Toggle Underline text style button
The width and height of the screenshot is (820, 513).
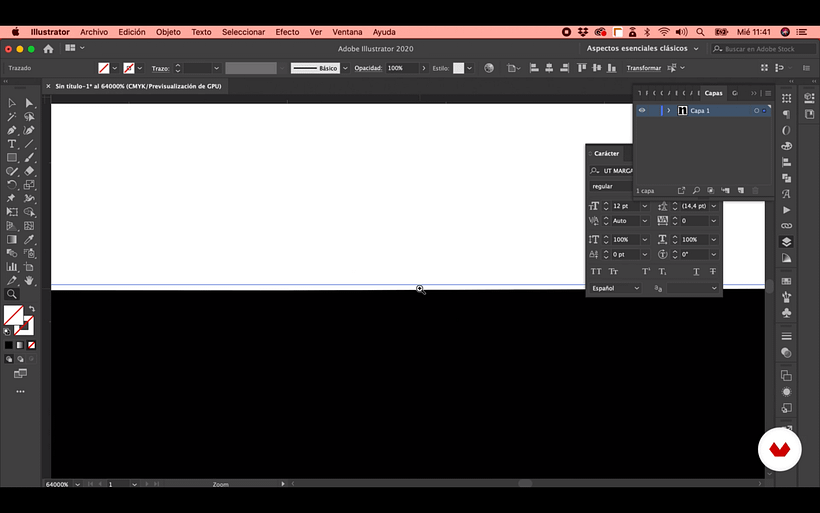tap(696, 271)
